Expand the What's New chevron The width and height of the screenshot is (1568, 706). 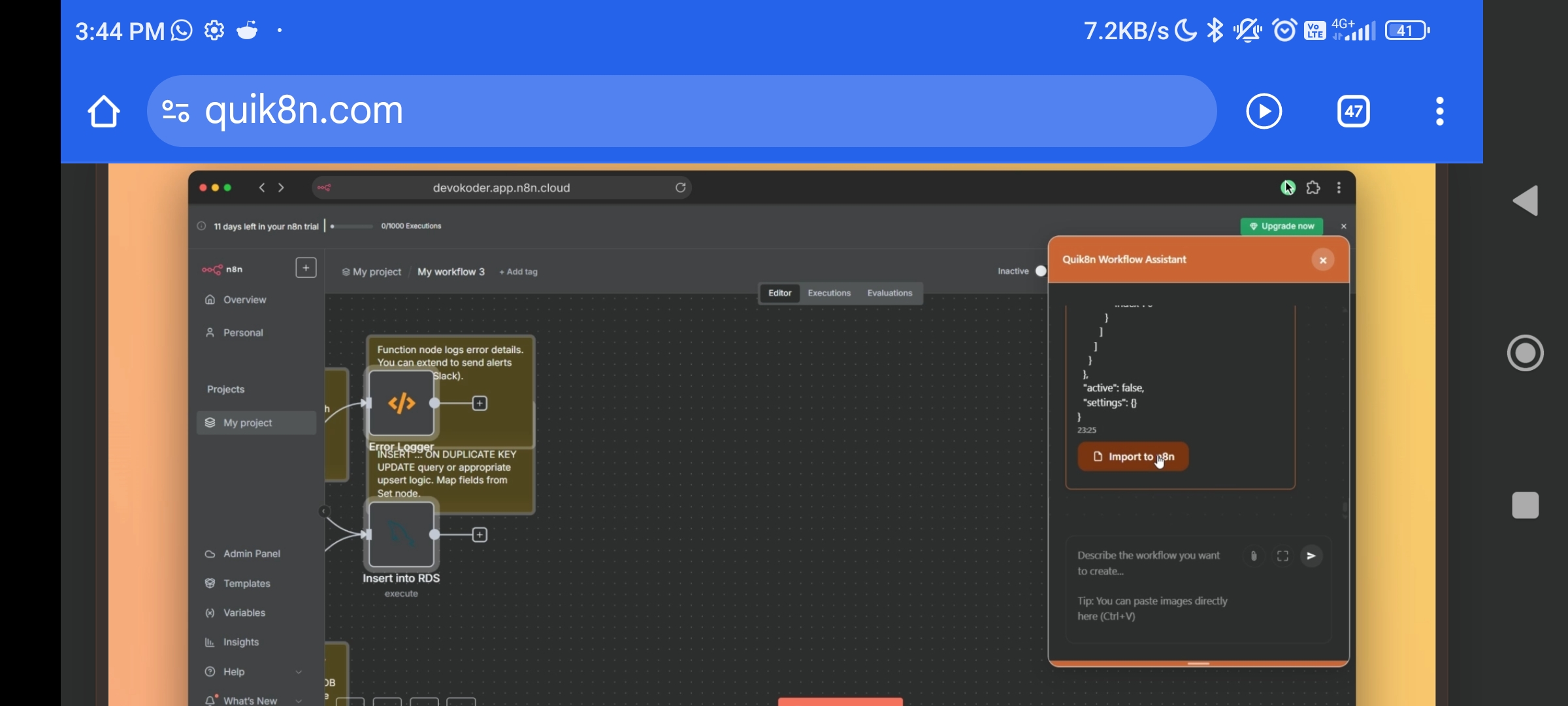coord(299,700)
